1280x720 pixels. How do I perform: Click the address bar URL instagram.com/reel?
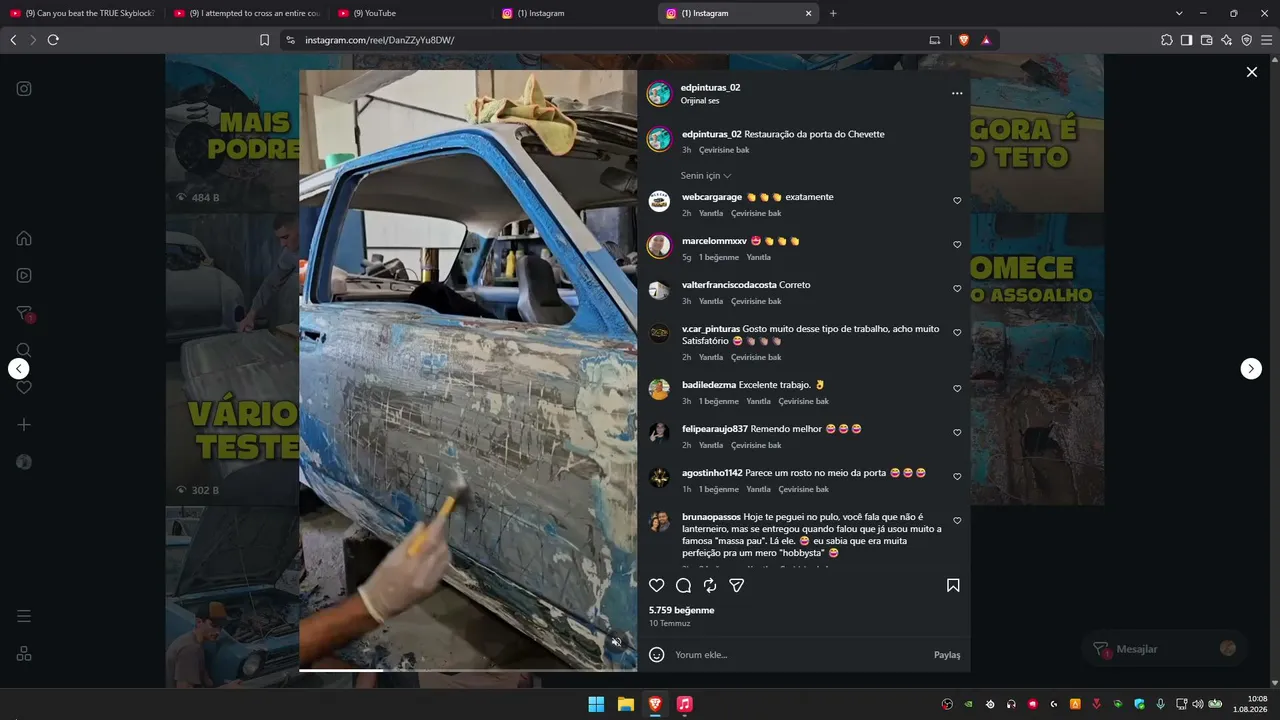pos(380,40)
